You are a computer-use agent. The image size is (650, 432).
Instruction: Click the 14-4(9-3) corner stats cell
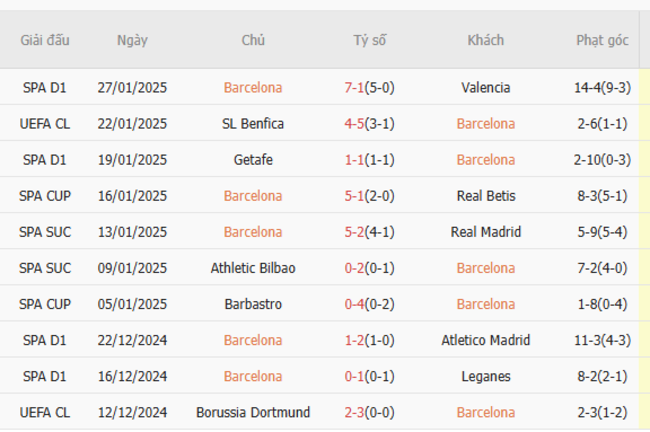click(x=602, y=87)
